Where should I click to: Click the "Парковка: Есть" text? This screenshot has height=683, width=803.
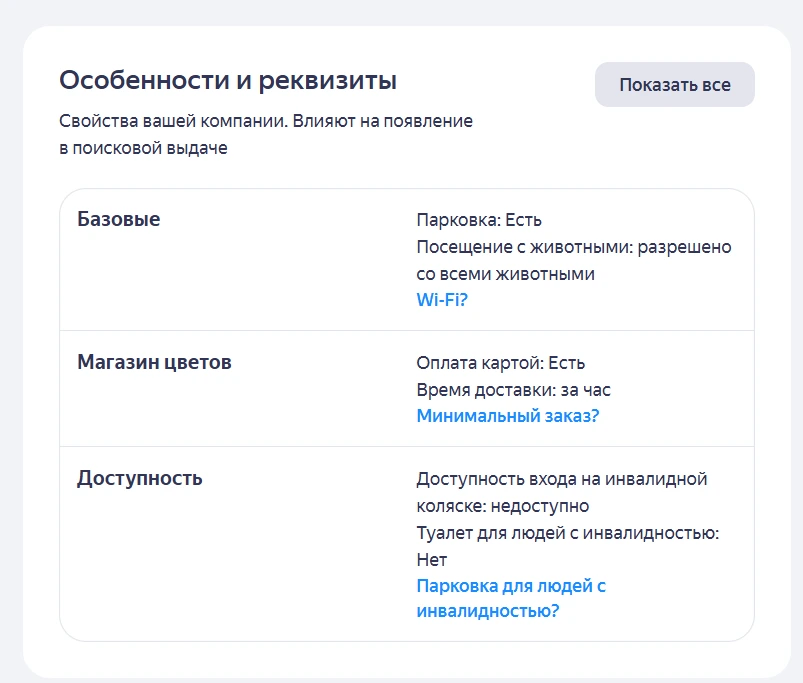[x=479, y=220]
